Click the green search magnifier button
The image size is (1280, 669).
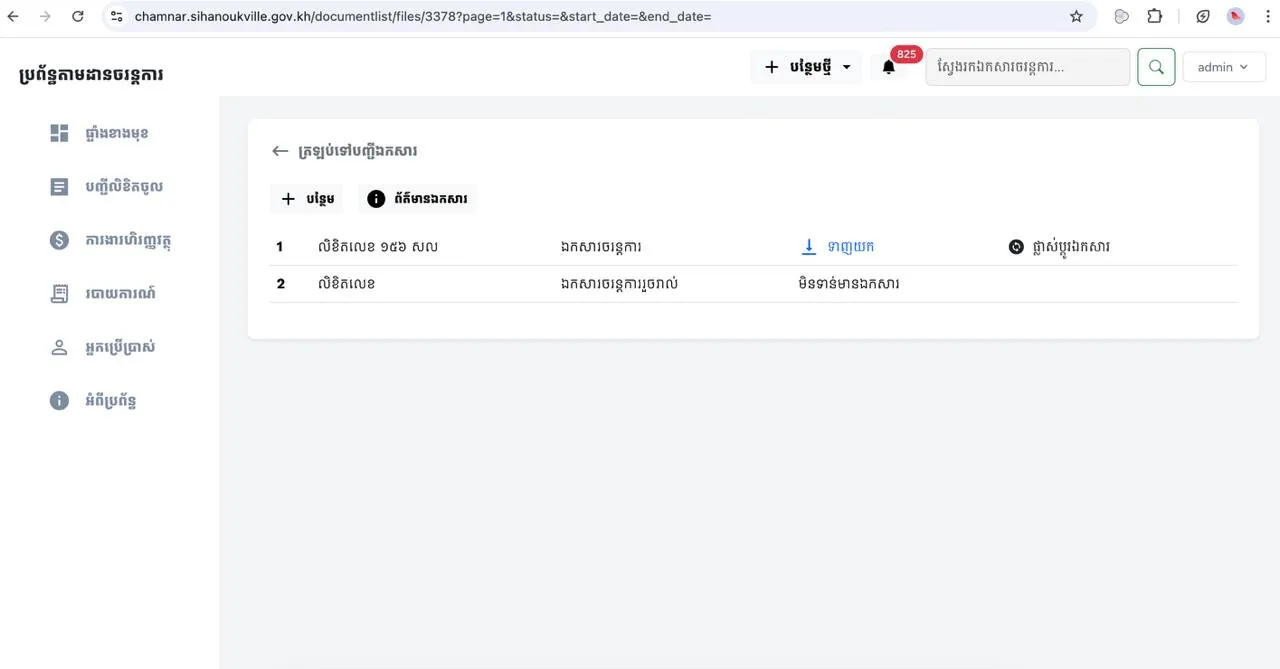(x=1156, y=67)
